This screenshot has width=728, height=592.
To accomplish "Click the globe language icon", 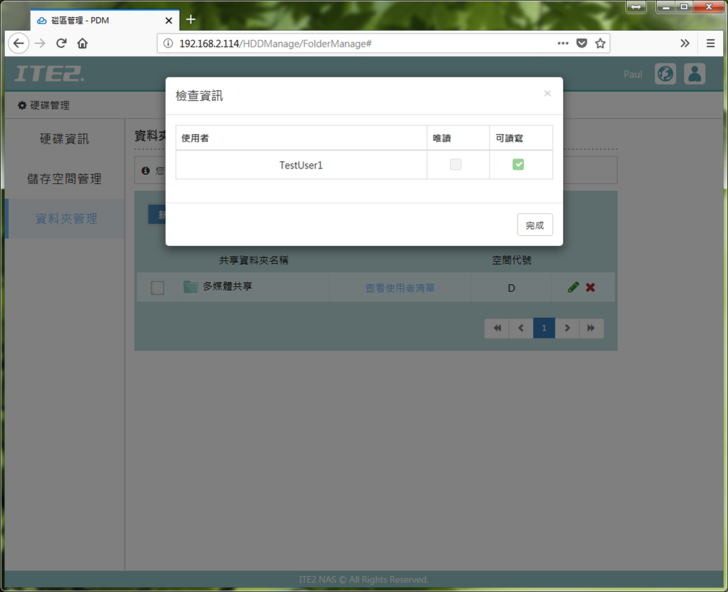I will (665, 74).
